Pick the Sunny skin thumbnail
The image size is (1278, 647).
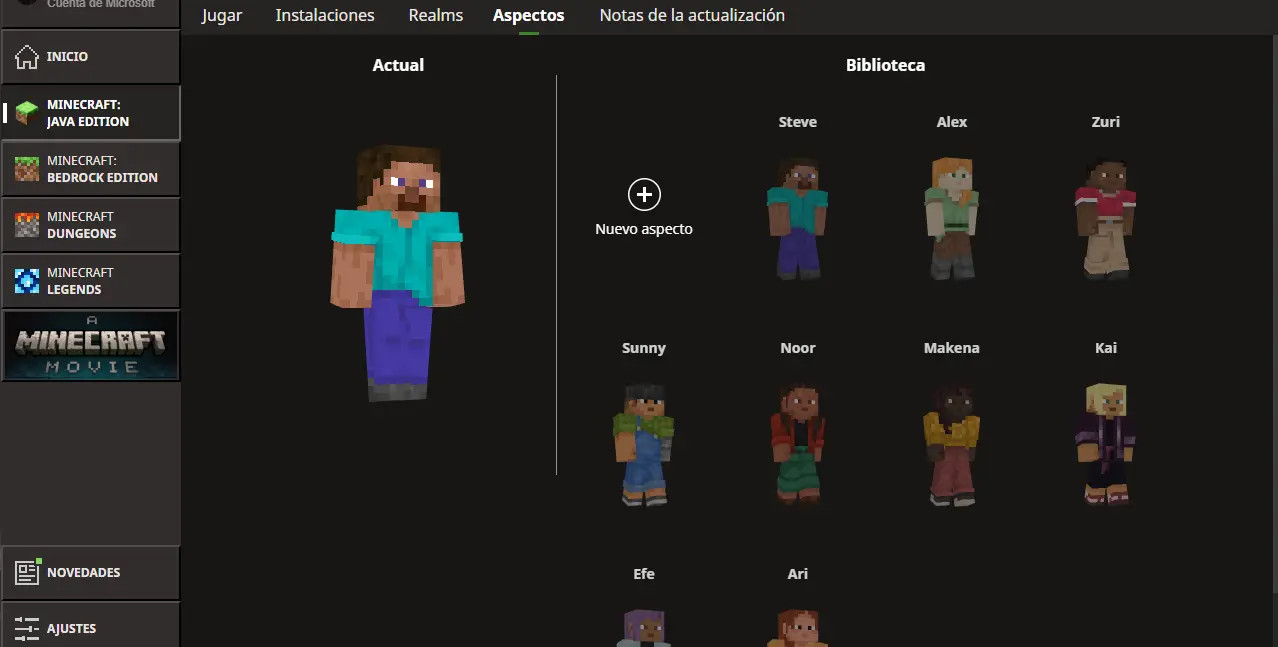coord(644,443)
